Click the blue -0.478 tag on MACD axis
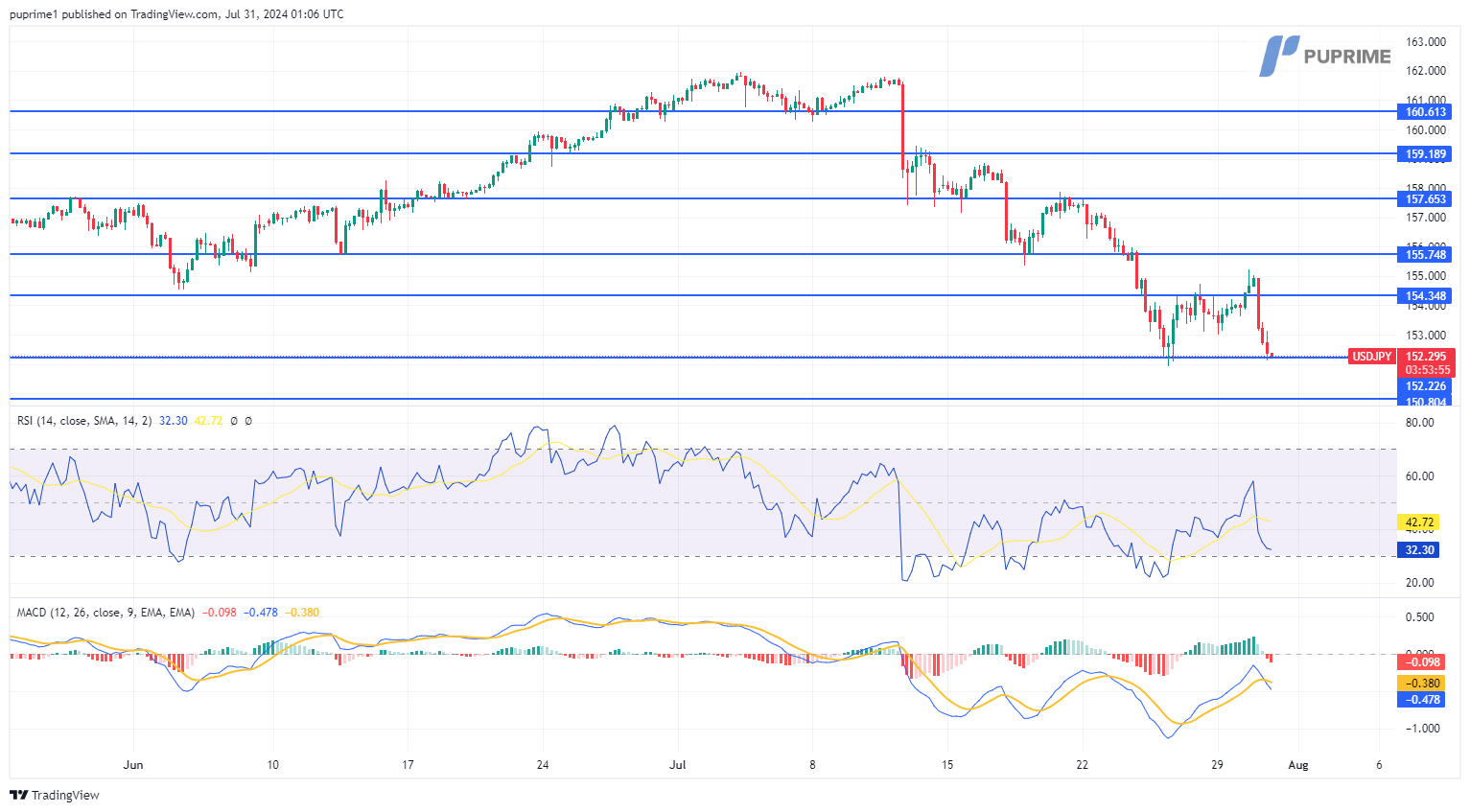The width and height of the screenshot is (1470, 812). [x=1422, y=700]
